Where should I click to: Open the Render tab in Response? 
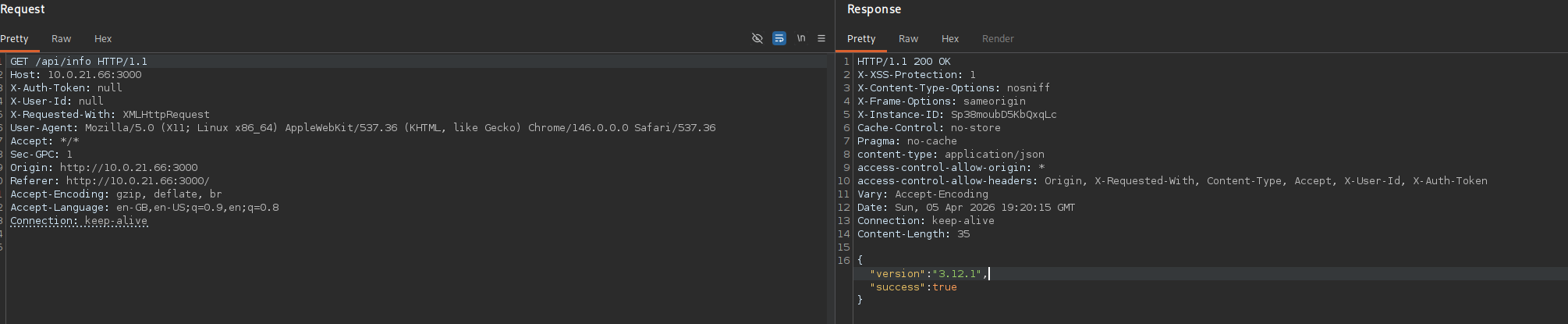998,38
